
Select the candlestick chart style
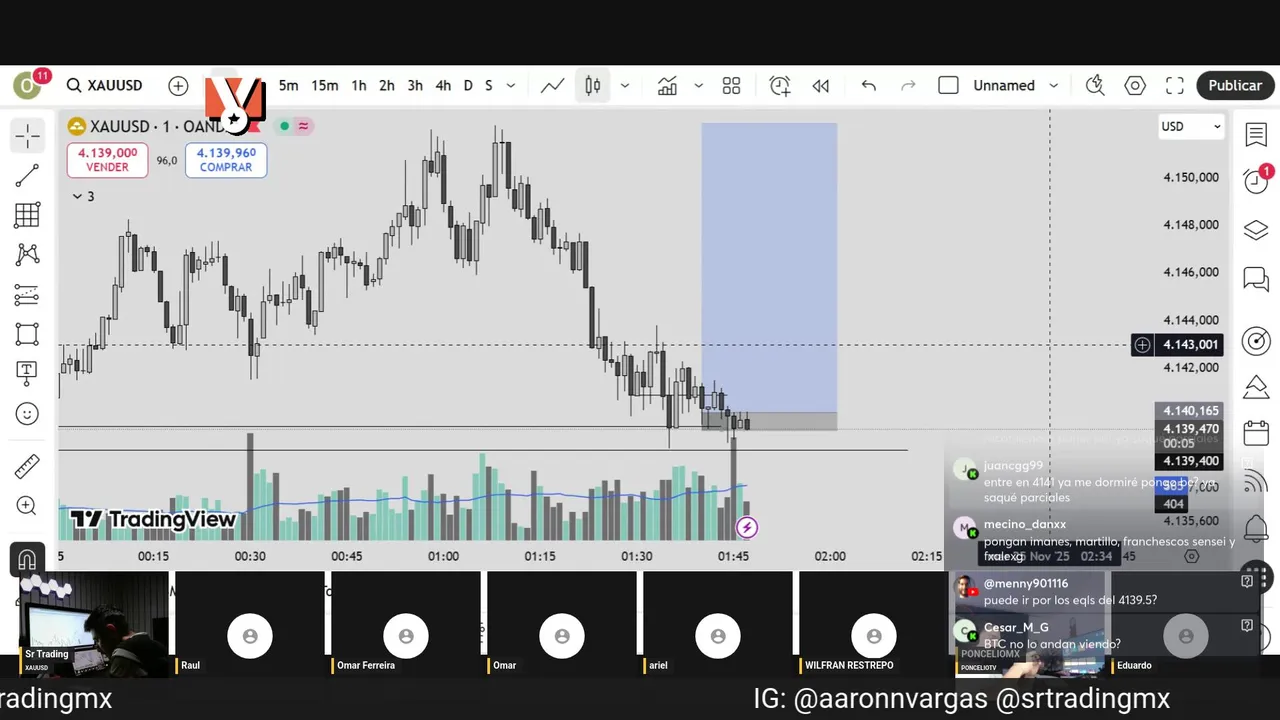pos(592,86)
